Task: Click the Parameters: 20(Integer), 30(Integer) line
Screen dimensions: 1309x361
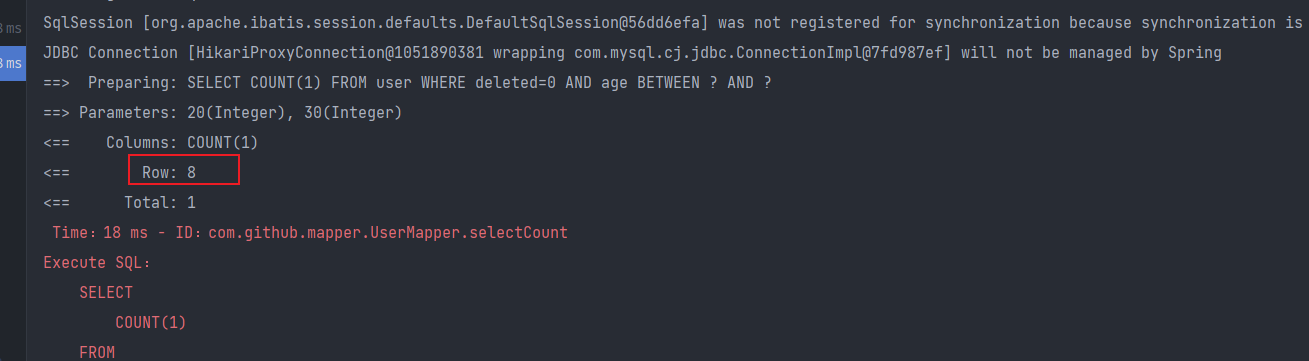Action: click(x=240, y=112)
